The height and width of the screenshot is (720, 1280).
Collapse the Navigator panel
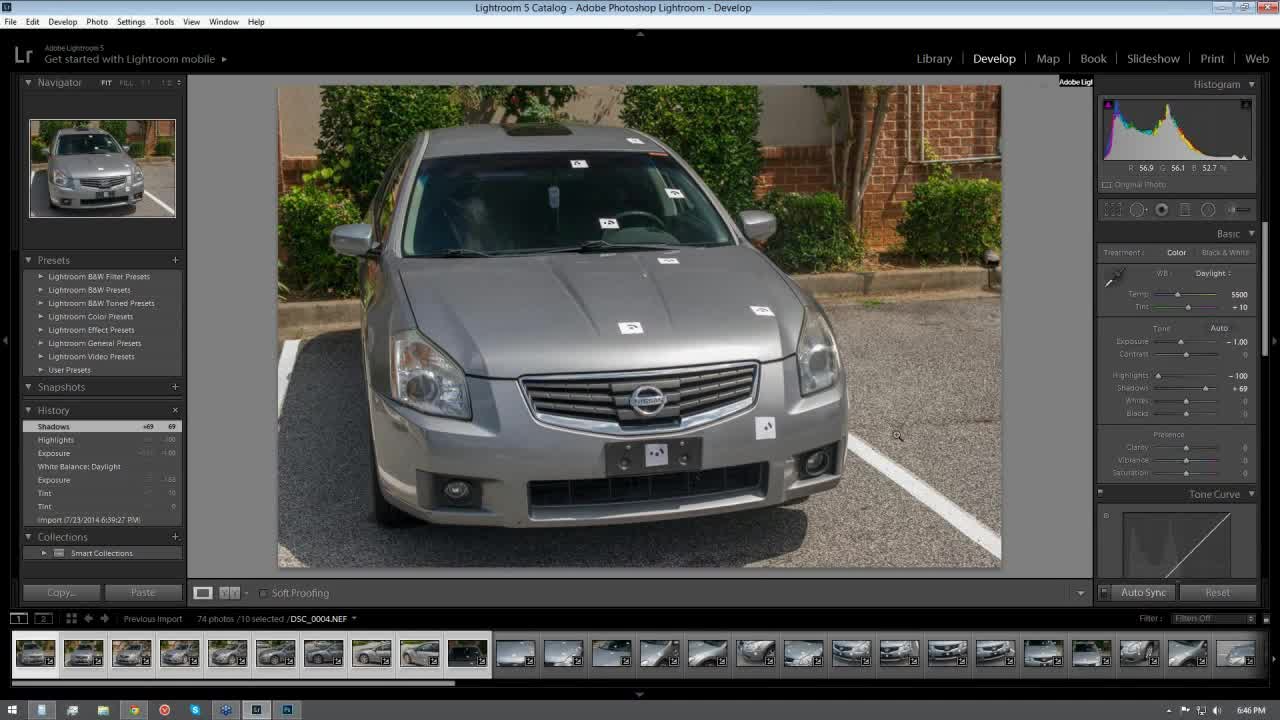pyautogui.click(x=28, y=82)
